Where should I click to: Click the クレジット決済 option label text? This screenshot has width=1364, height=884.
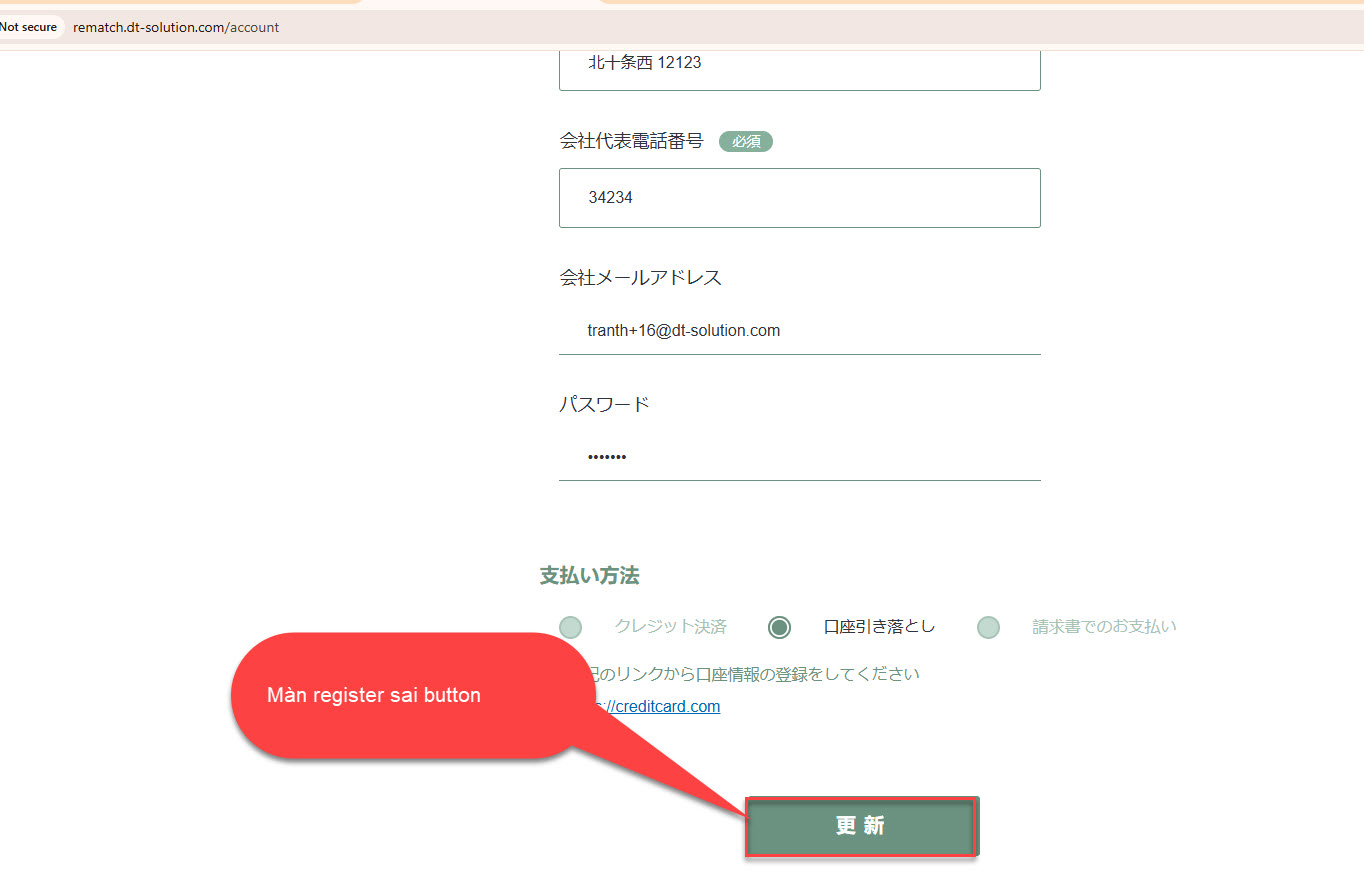[x=670, y=627]
